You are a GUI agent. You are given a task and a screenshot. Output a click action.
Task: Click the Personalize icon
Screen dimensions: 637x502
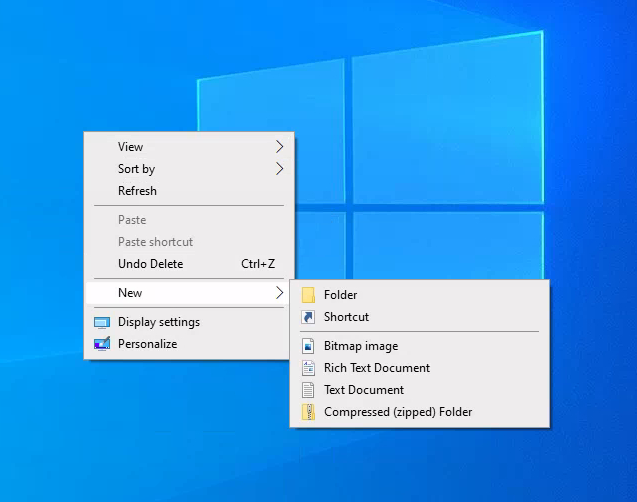pos(101,344)
